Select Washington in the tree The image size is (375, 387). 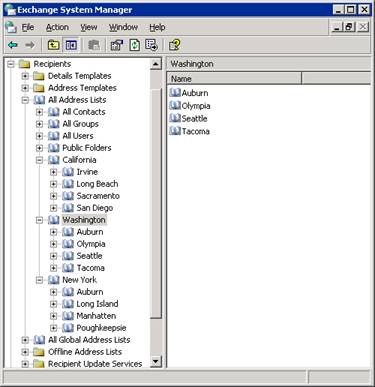[x=84, y=220]
